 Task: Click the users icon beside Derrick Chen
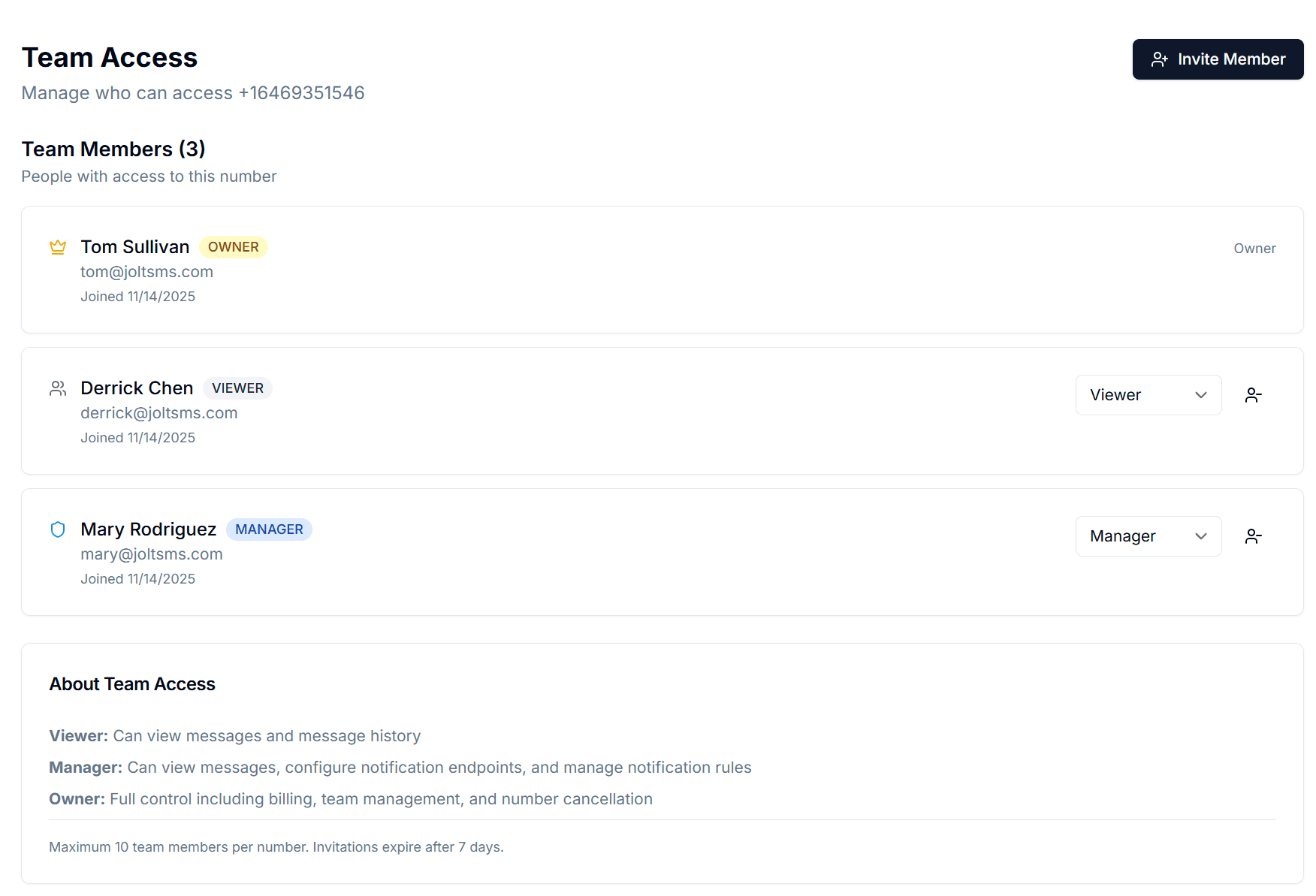pyautogui.click(x=58, y=388)
